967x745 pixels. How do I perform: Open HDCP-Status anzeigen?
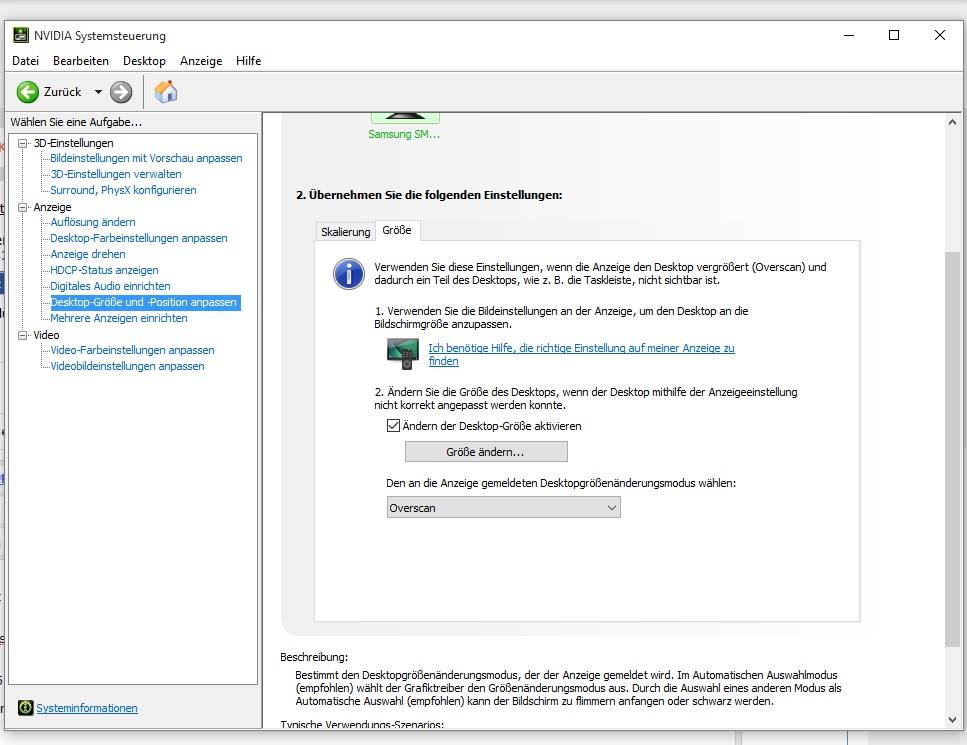(x=104, y=270)
